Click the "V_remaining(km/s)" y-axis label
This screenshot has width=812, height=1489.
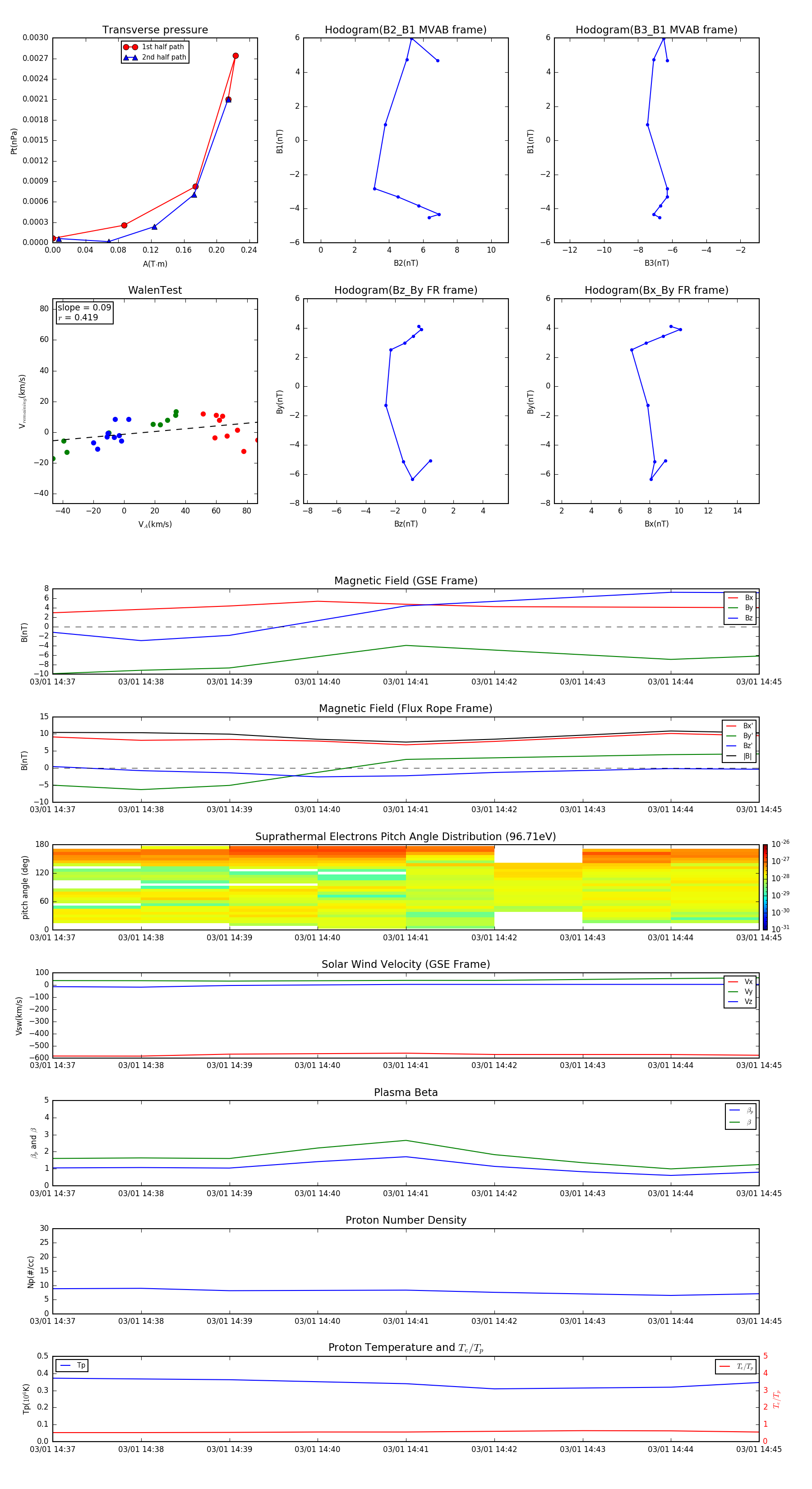(x=23, y=401)
